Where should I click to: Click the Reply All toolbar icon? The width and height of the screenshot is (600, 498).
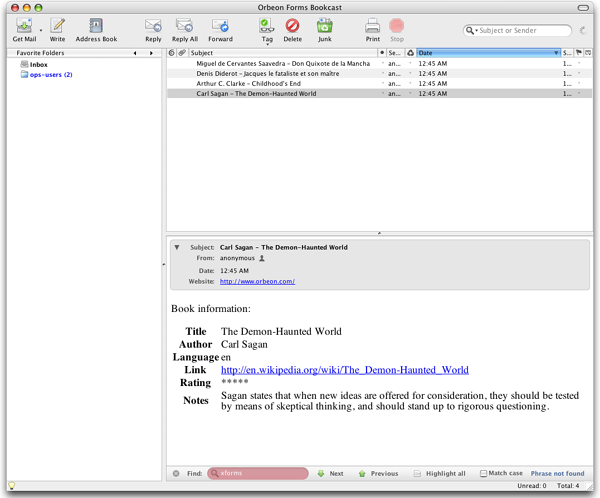[185, 26]
